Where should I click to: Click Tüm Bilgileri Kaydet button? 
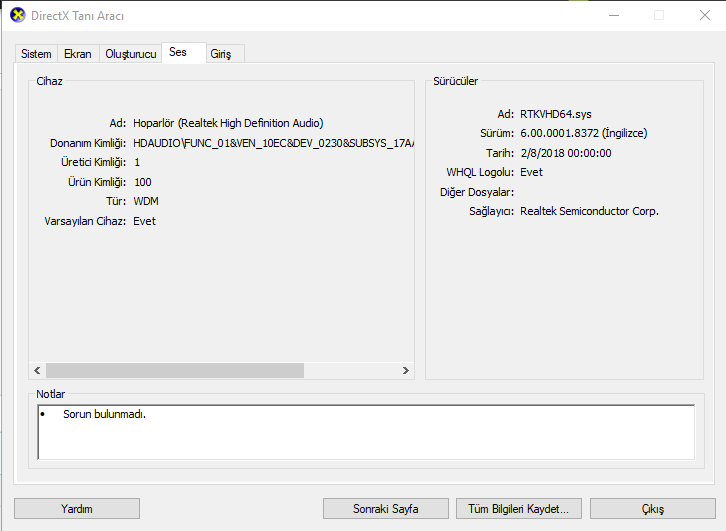[x=519, y=509]
